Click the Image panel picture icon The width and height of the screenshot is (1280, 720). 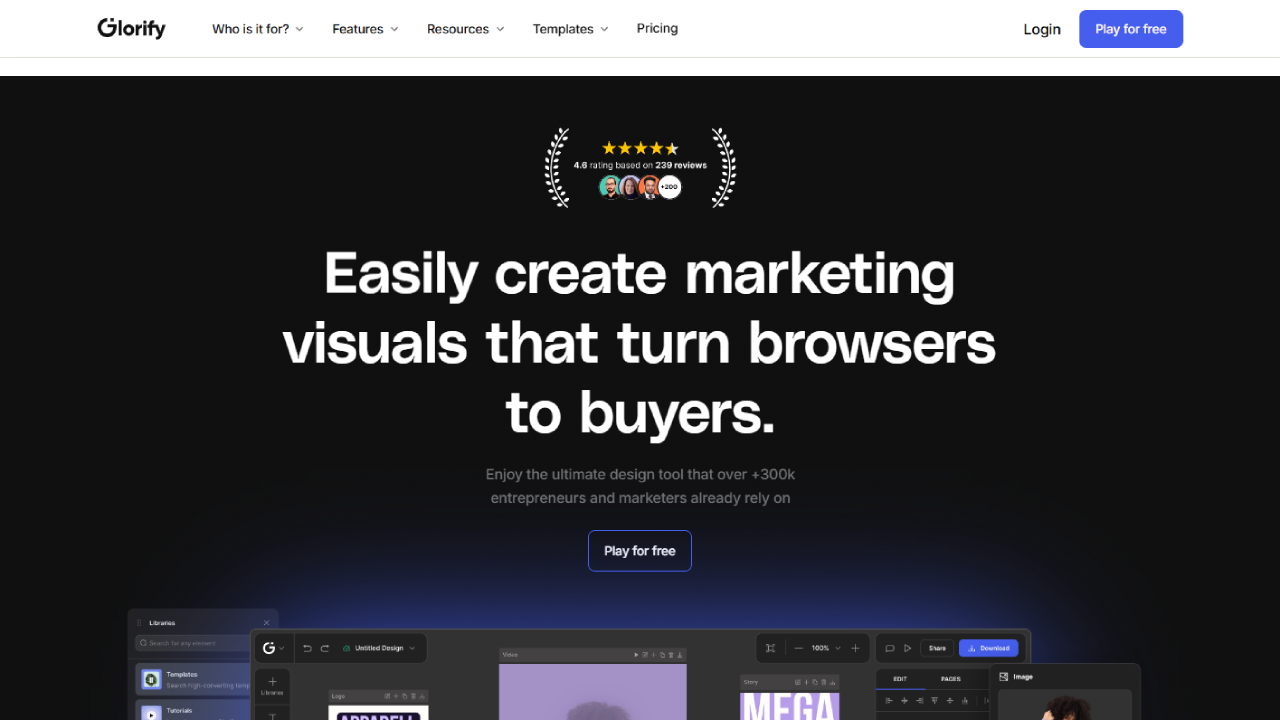[1004, 677]
